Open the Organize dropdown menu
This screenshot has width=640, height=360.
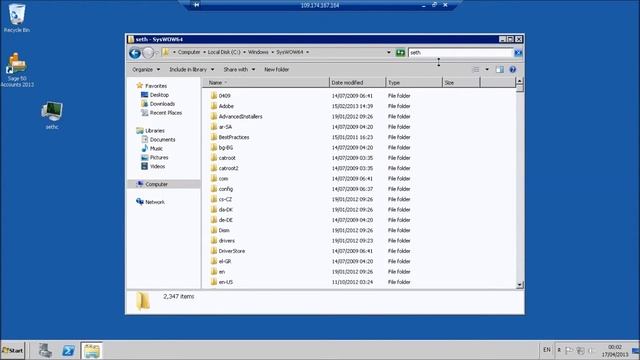coord(146,70)
